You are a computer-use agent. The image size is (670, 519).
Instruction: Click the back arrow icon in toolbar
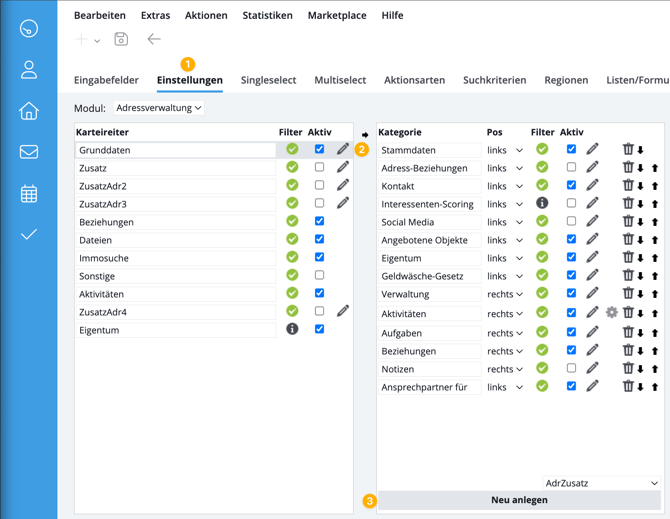click(154, 40)
